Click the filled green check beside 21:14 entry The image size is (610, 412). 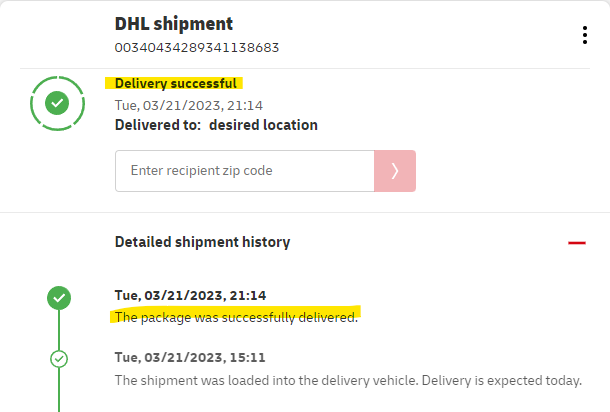[59, 297]
